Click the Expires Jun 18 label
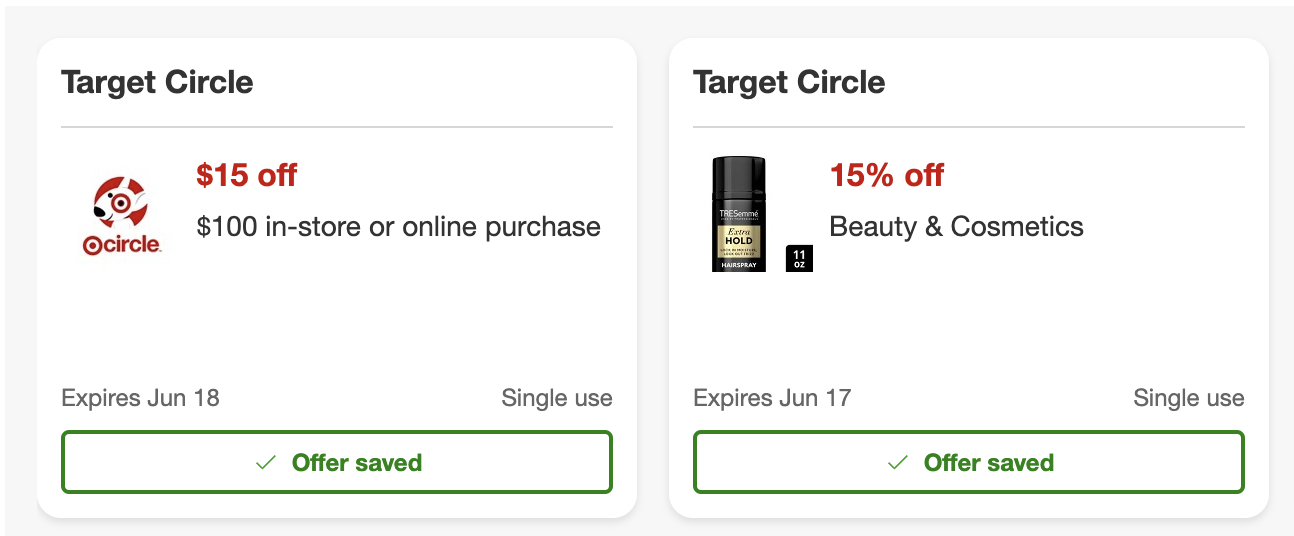The image size is (1294, 536). [x=140, y=398]
